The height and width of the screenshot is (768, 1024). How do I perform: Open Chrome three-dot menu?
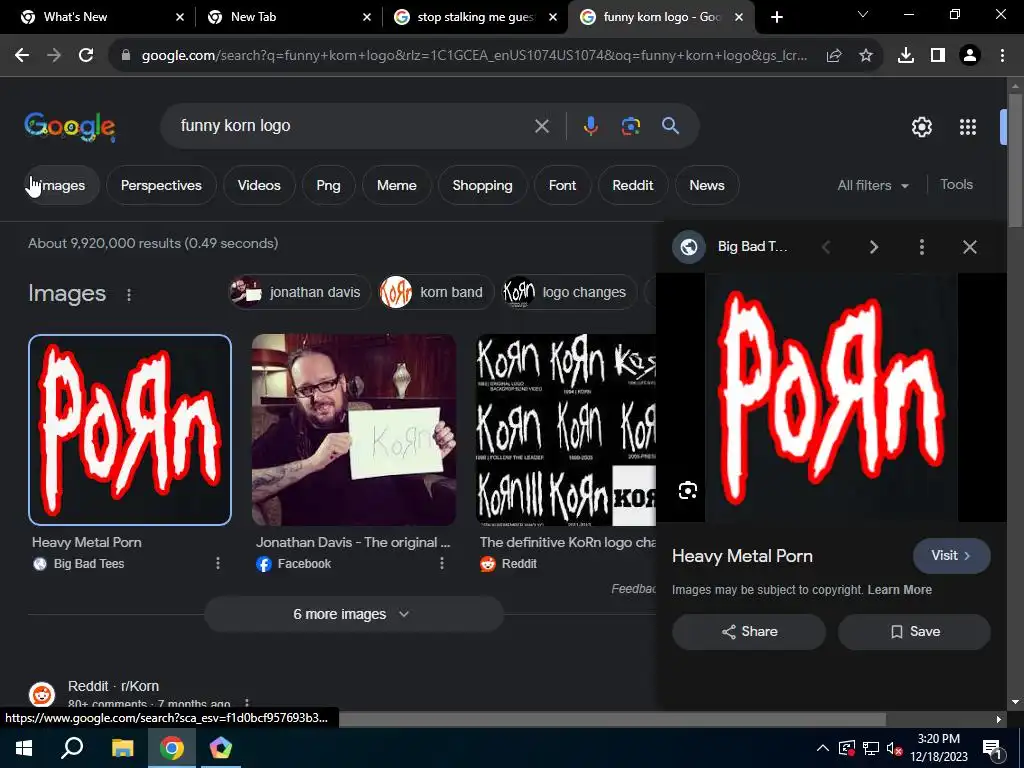pos(1002,56)
